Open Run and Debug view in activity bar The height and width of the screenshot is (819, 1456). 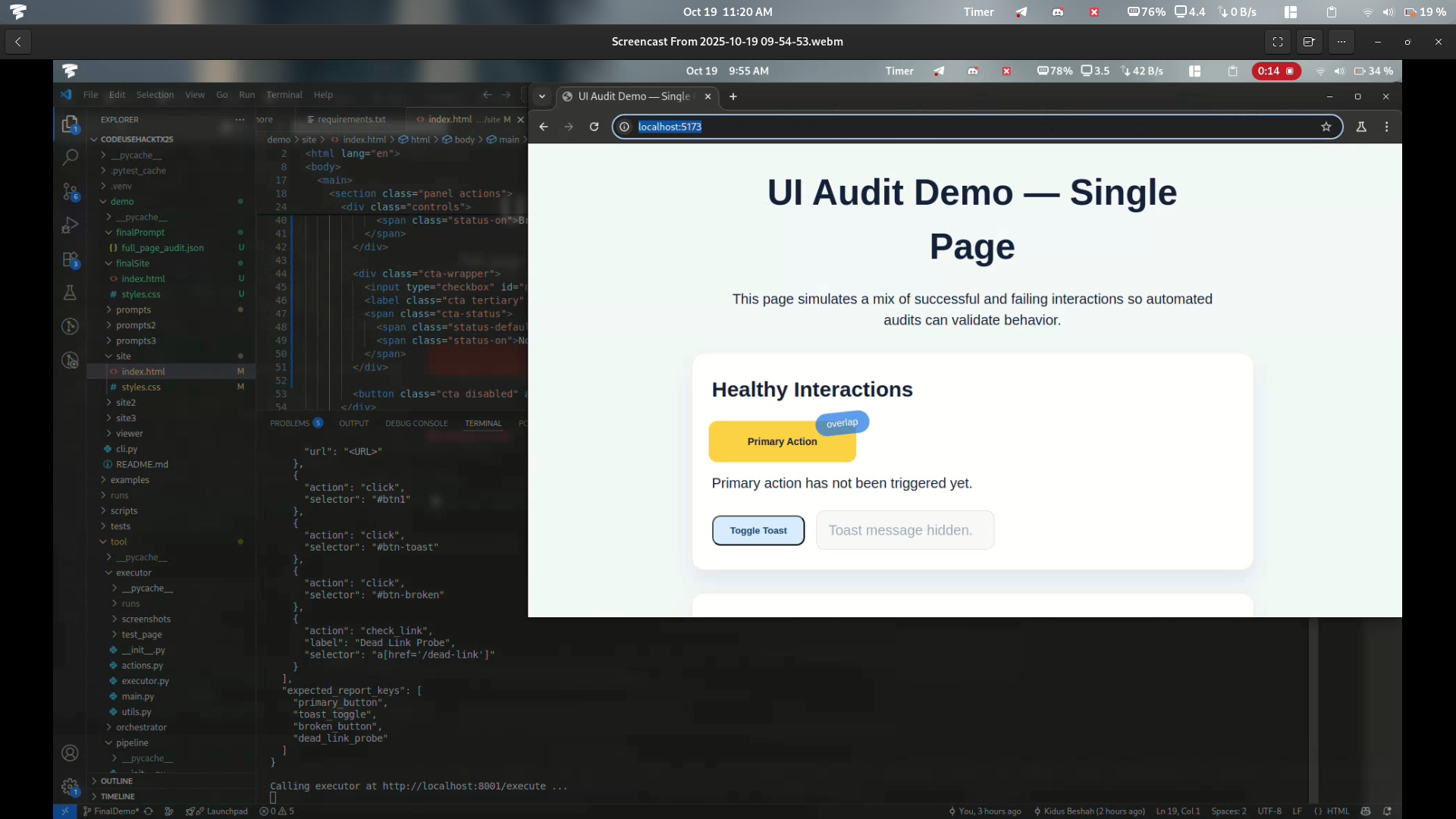[x=70, y=225]
